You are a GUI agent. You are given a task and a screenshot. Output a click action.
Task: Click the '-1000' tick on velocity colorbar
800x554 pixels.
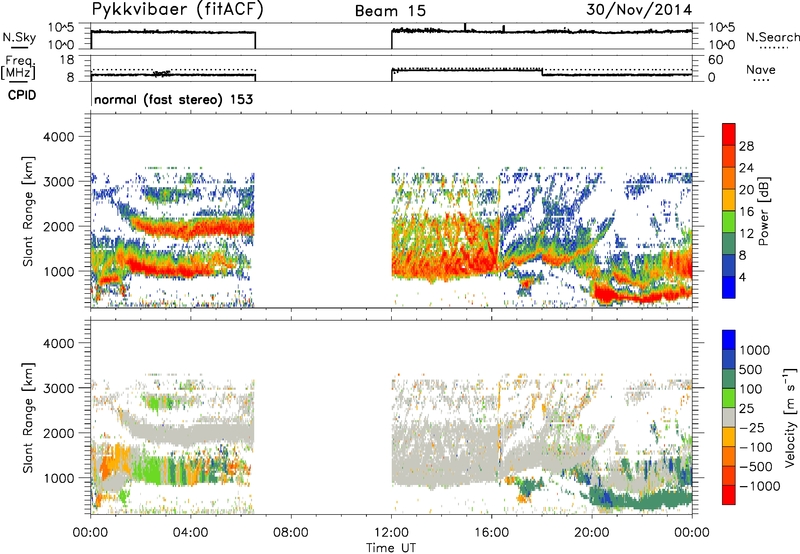pyautogui.click(x=759, y=486)
